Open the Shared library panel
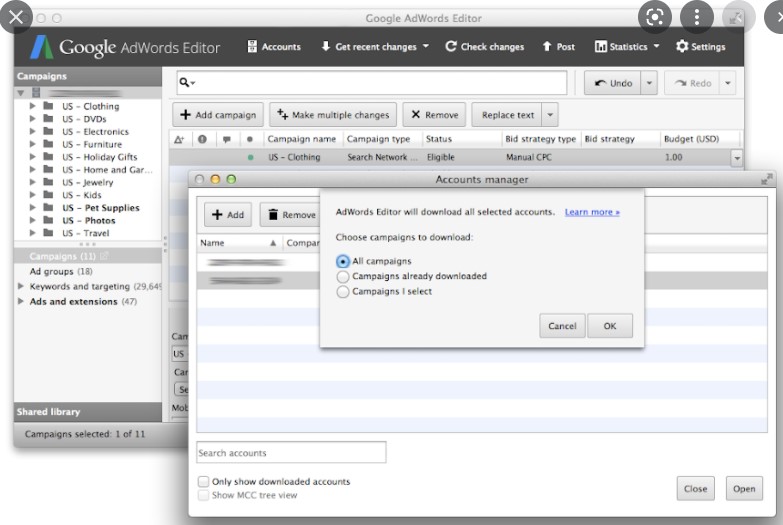Viewport: 783px width, 525px height. click(88, 412)
